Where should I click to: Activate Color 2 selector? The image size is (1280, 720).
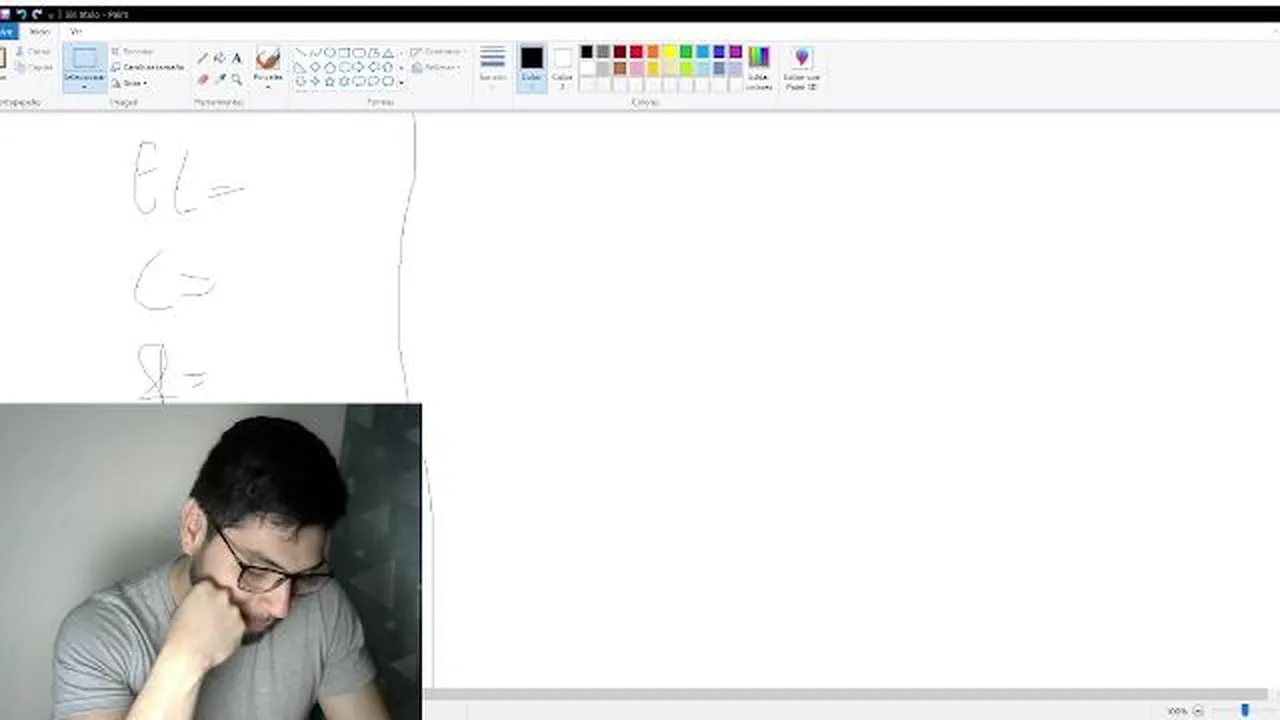[563, 67]
